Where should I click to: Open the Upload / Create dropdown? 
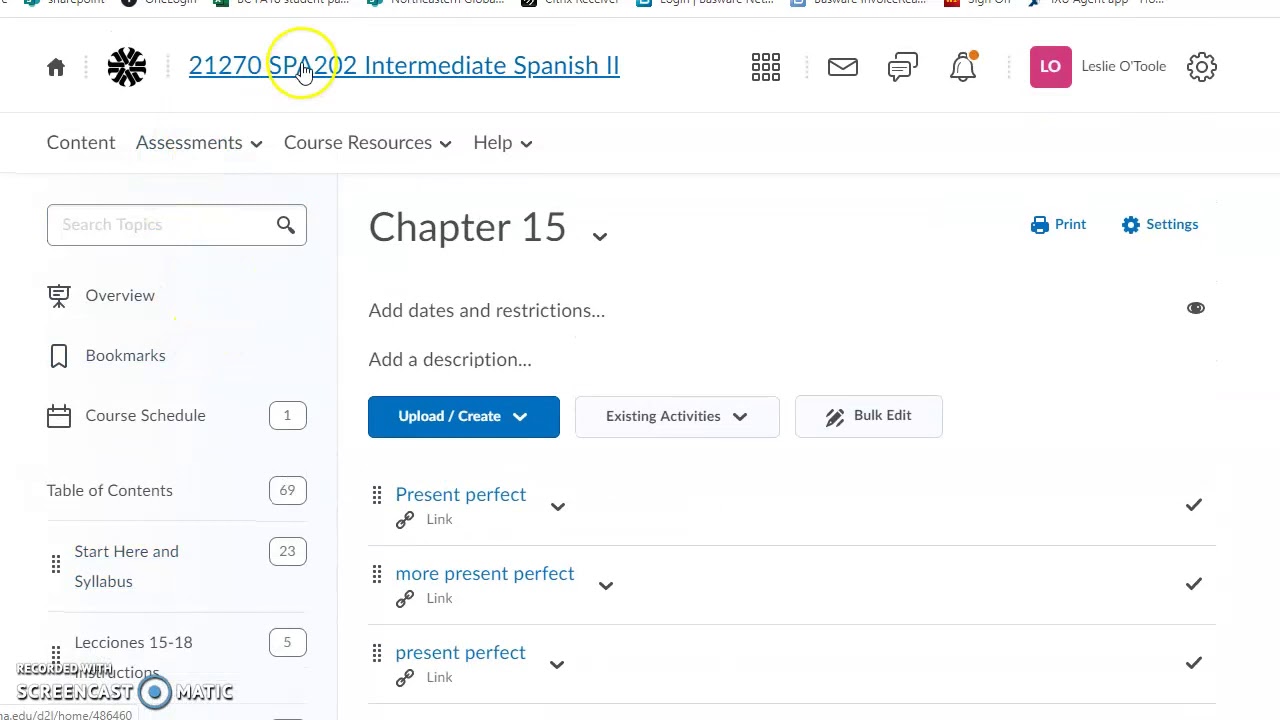(464, 416)
